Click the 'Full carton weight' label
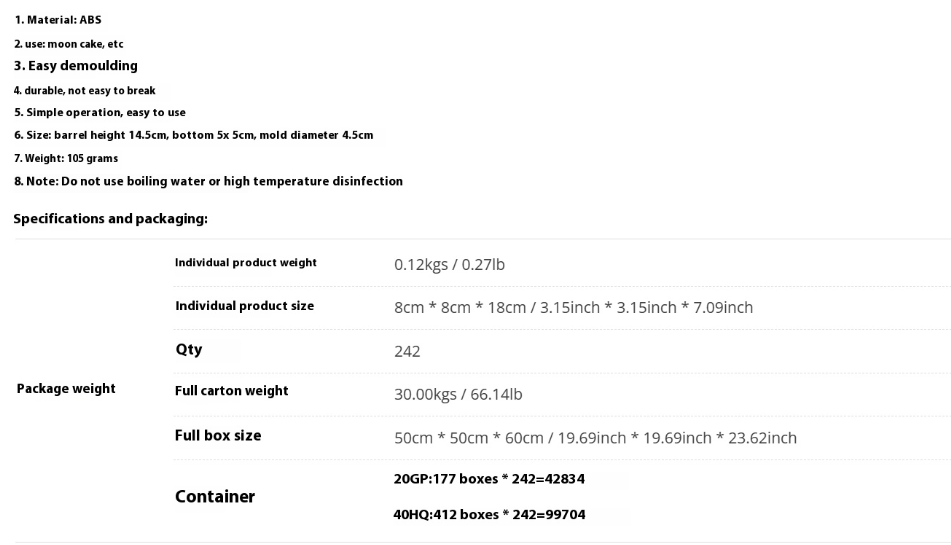The height and width of the screenshot is (545, 951). (x=232, y=391)
